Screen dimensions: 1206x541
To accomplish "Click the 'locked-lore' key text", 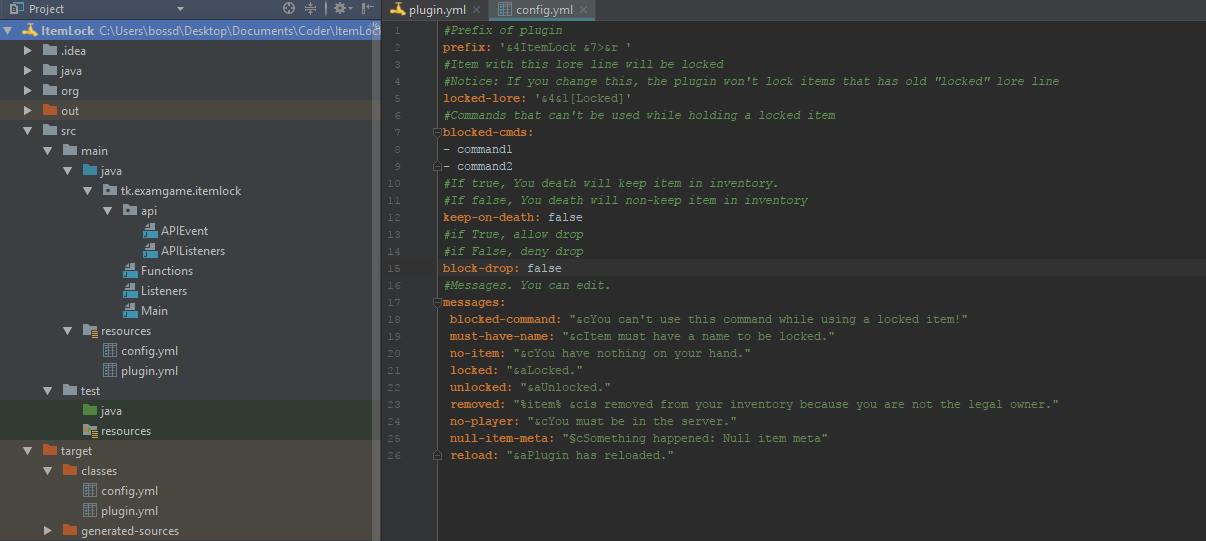I will point(483,98).
